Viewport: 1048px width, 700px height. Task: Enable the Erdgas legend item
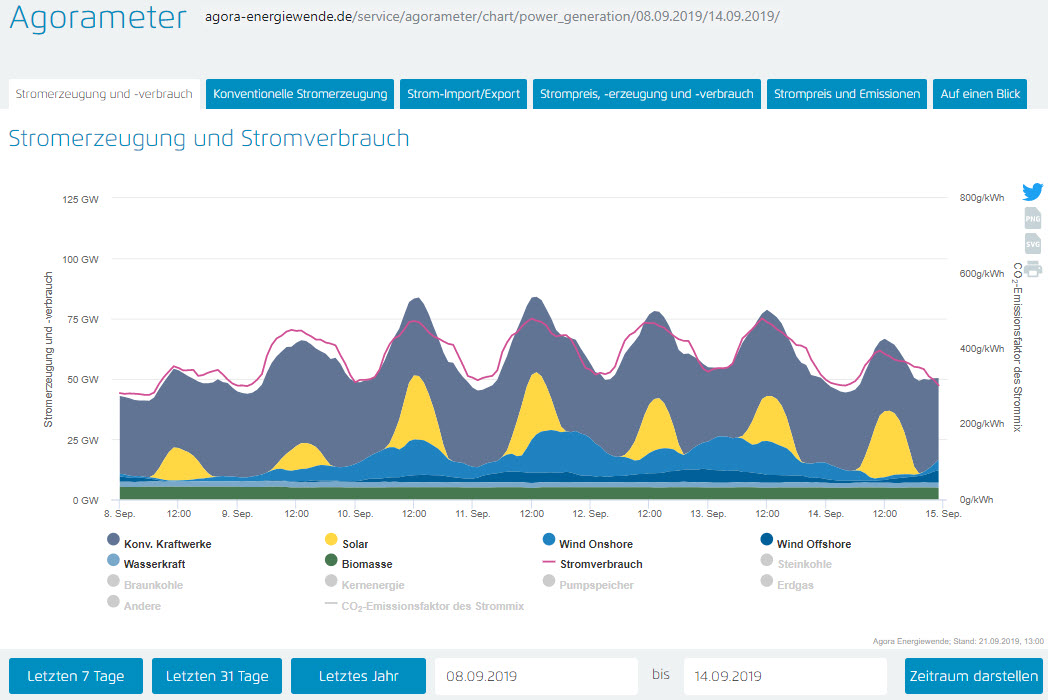(x=794, y=585)
